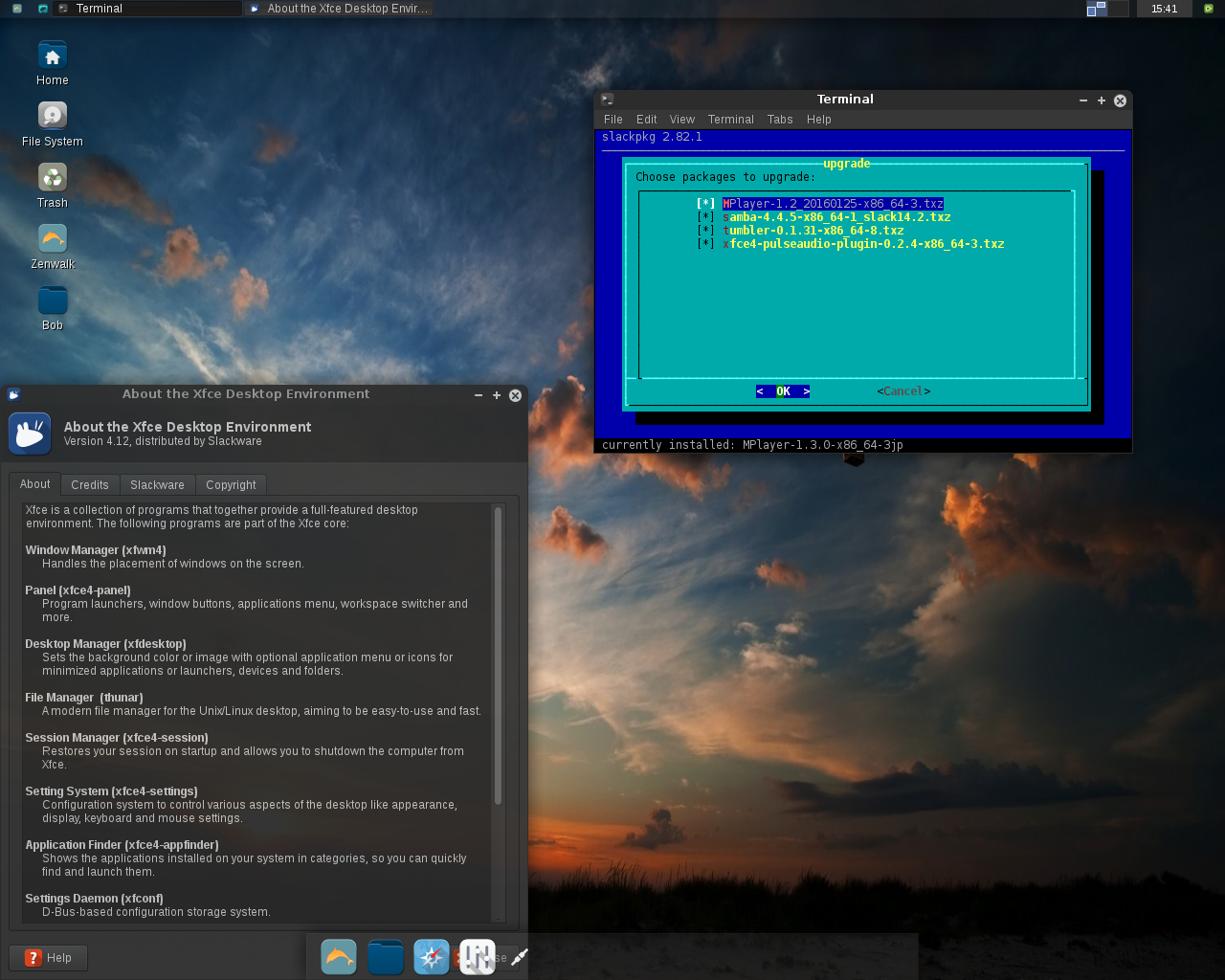Switch to the Copyright tab

[231, 485]
